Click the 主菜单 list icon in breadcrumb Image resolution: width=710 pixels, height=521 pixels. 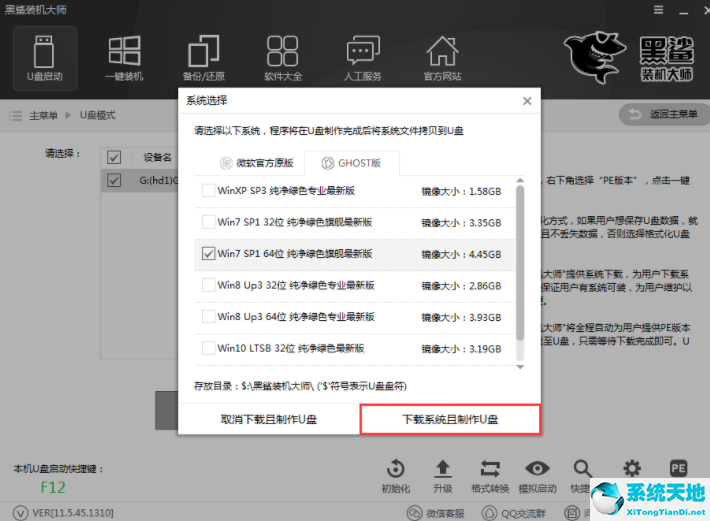pos(15,115)
